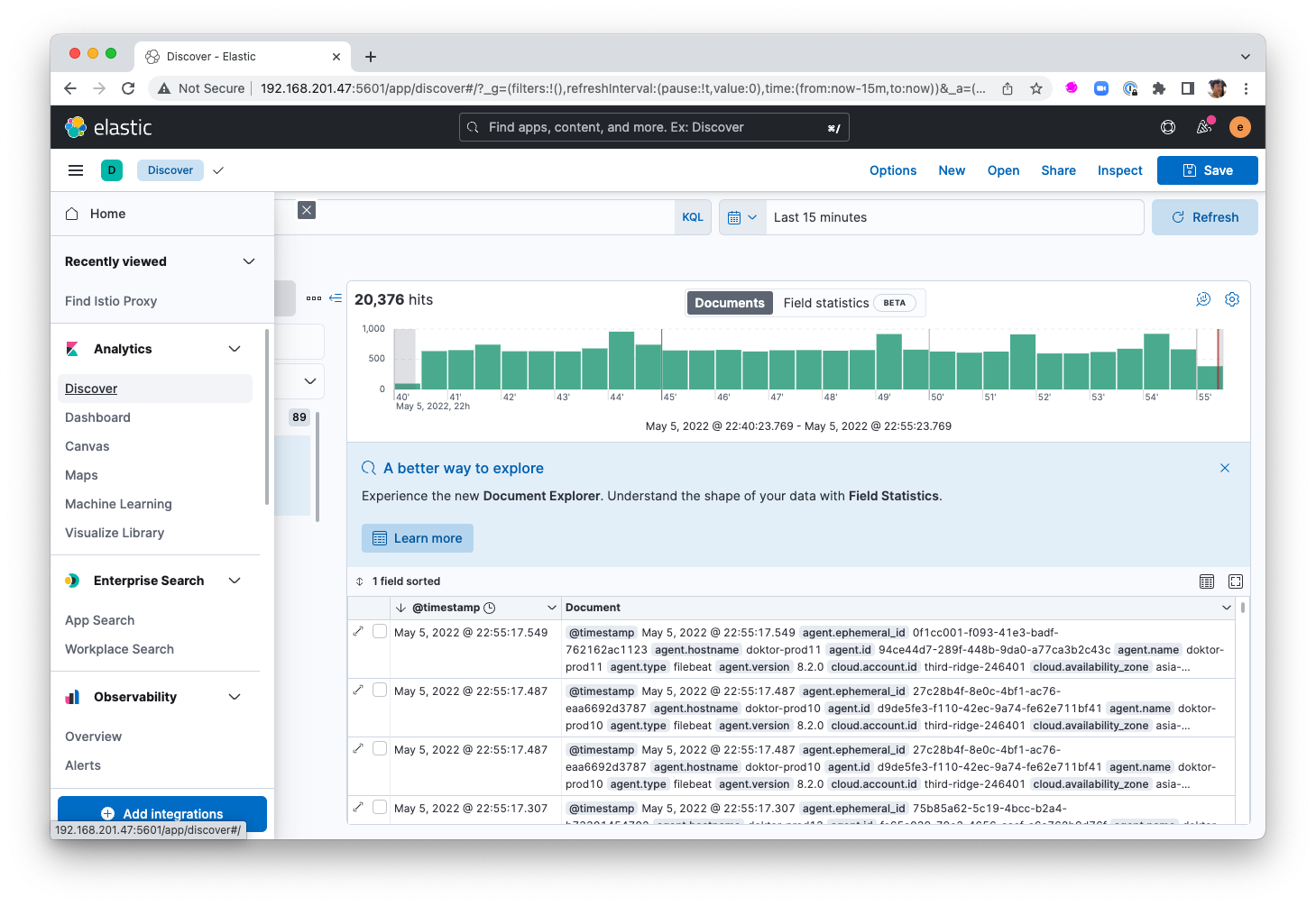Viewport: 1316px width, 906px height.
Task: Collapse the Analytics section in sidebar
Action: click(235, 349)
